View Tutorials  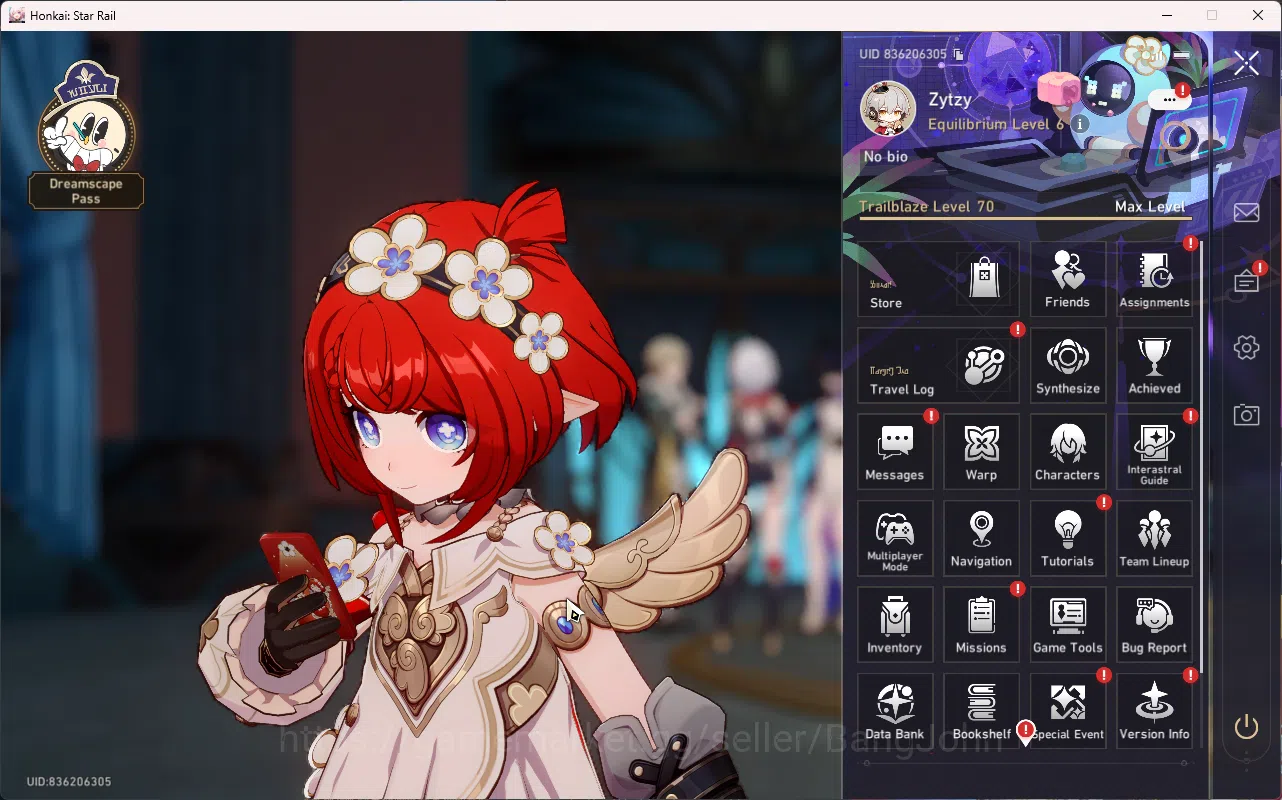[x=1068, y=538]
